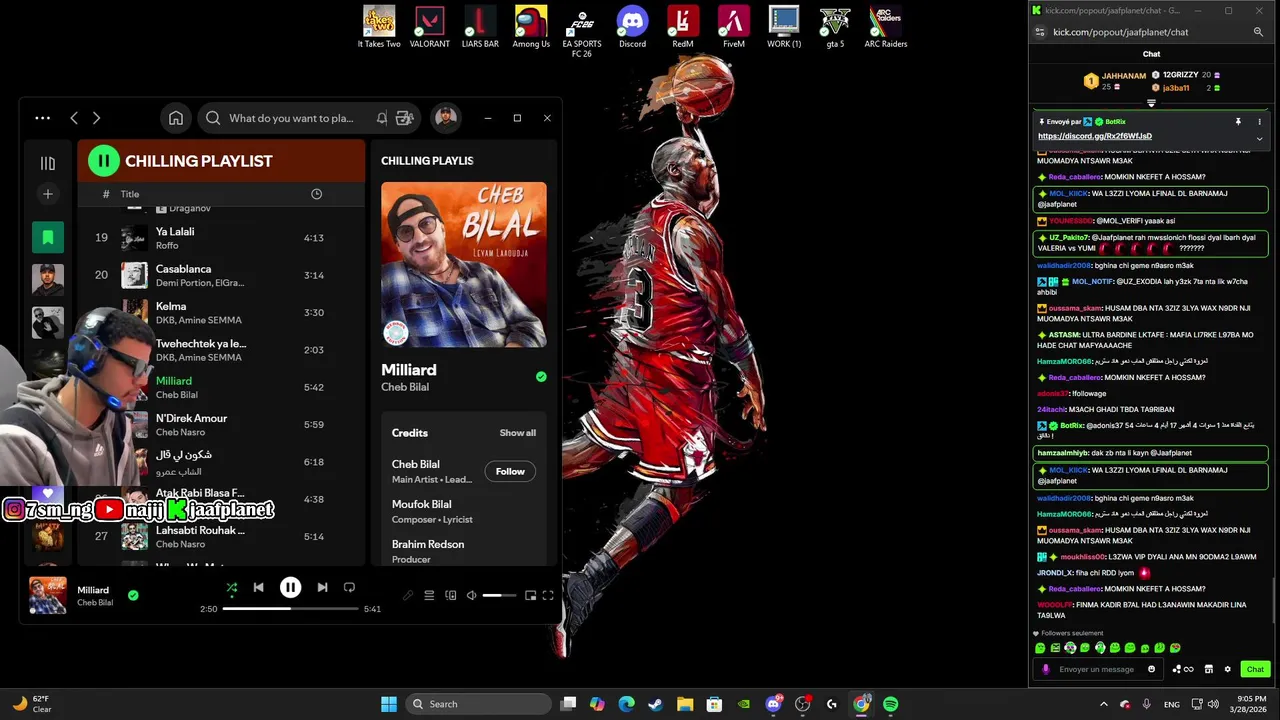Toggle the saved checkmark in Now Playing panel
Image resolution: width=1280 pixels, height=720 pixels.
click(x=541, y=377)
